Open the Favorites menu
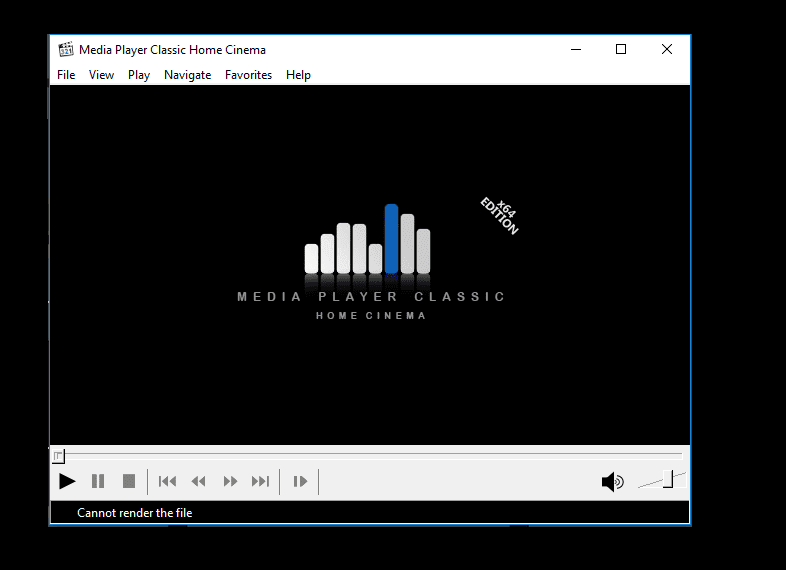Screen dimensions: 786x570 248,75
